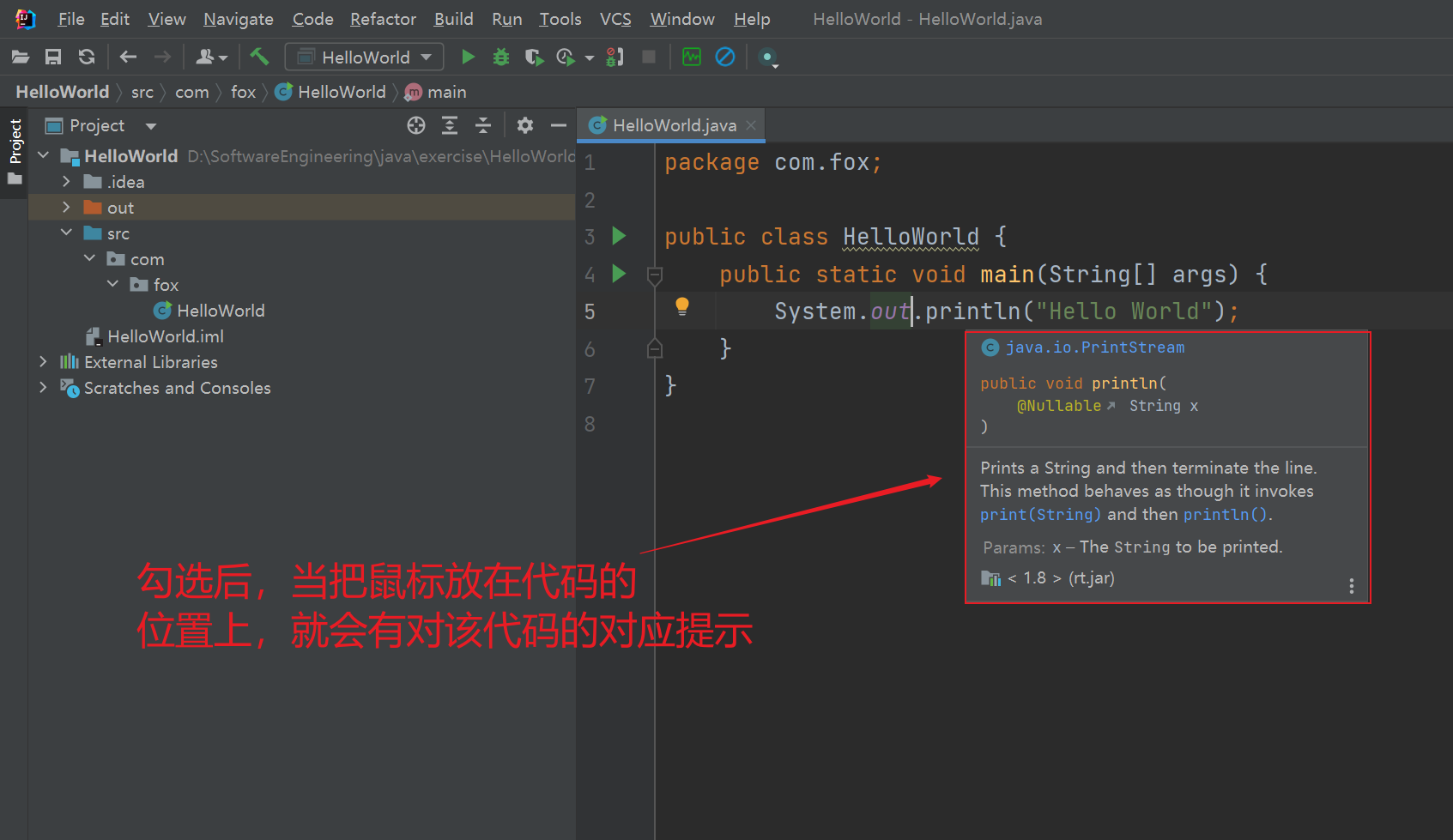Toggle the fold marker on line 4
1453x840 pixels.
[655, 275]
